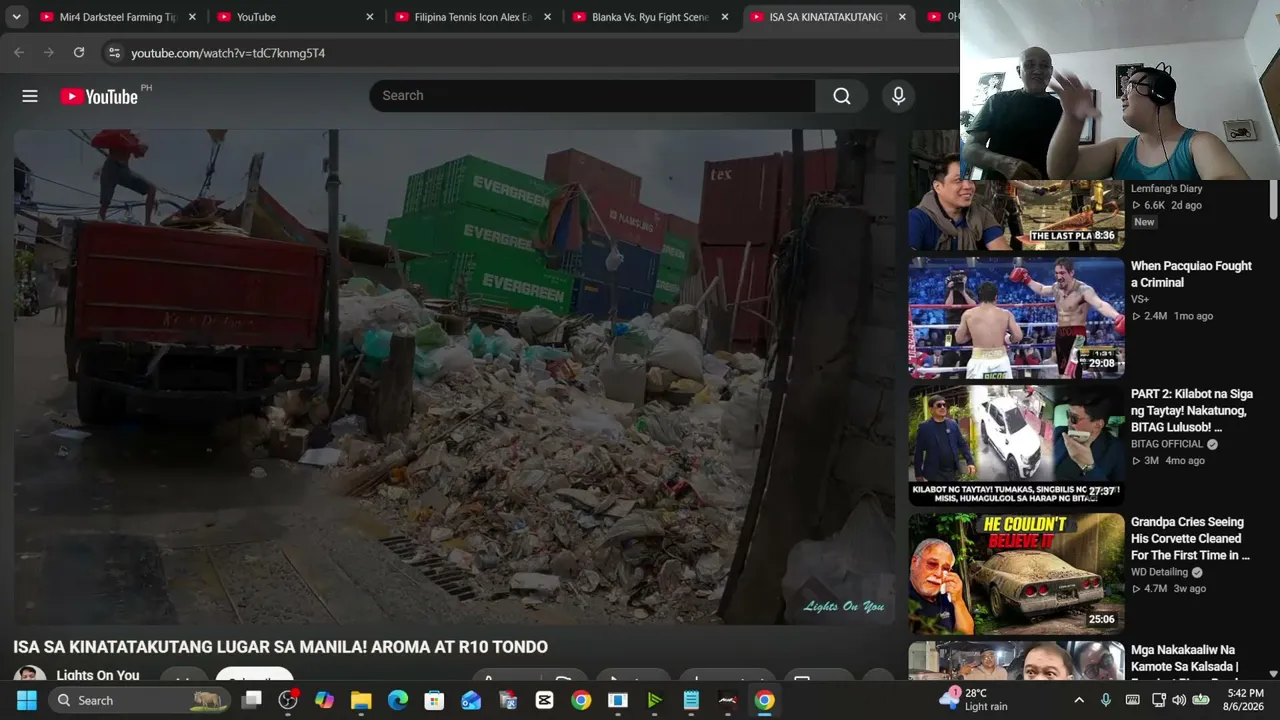Click the system tray keyboard icon
The width and height of the screenshot is (1280, 720).
(x=1133, y=700)
